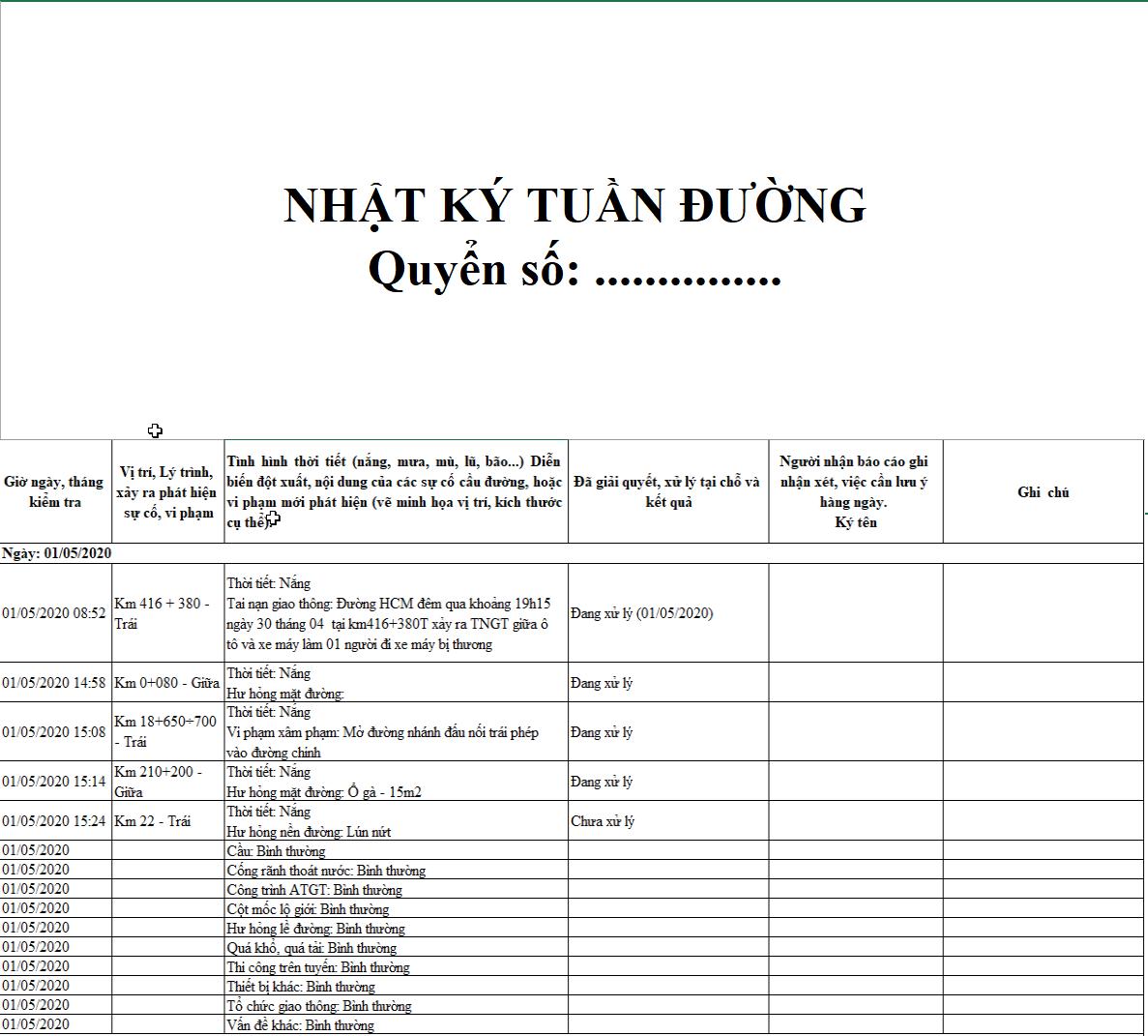Click the "Ghi chú" column header
Screen dimensions: 1148x1036
(x=1043, y=492)
